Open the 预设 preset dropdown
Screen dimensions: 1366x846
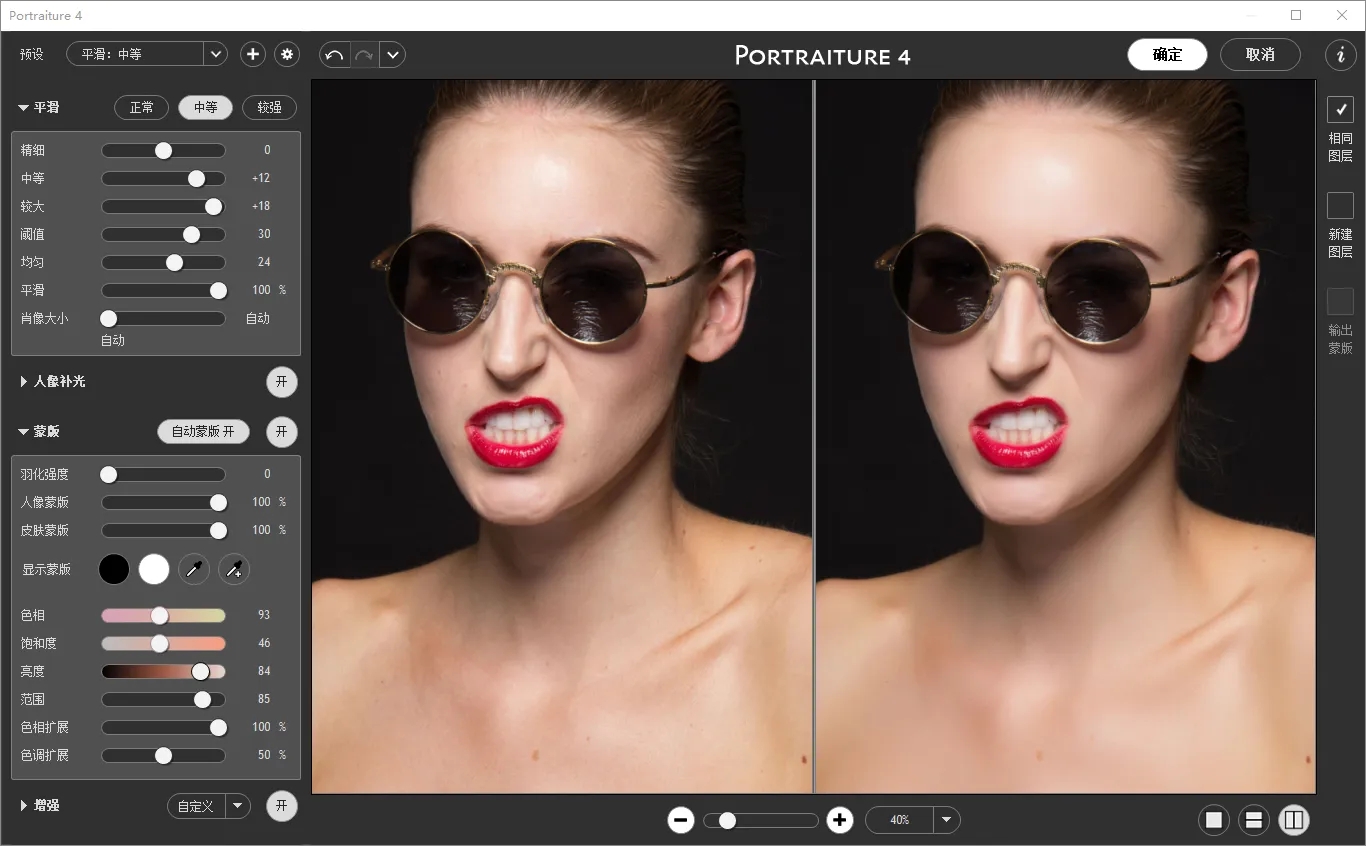click(x=216, y=55)
